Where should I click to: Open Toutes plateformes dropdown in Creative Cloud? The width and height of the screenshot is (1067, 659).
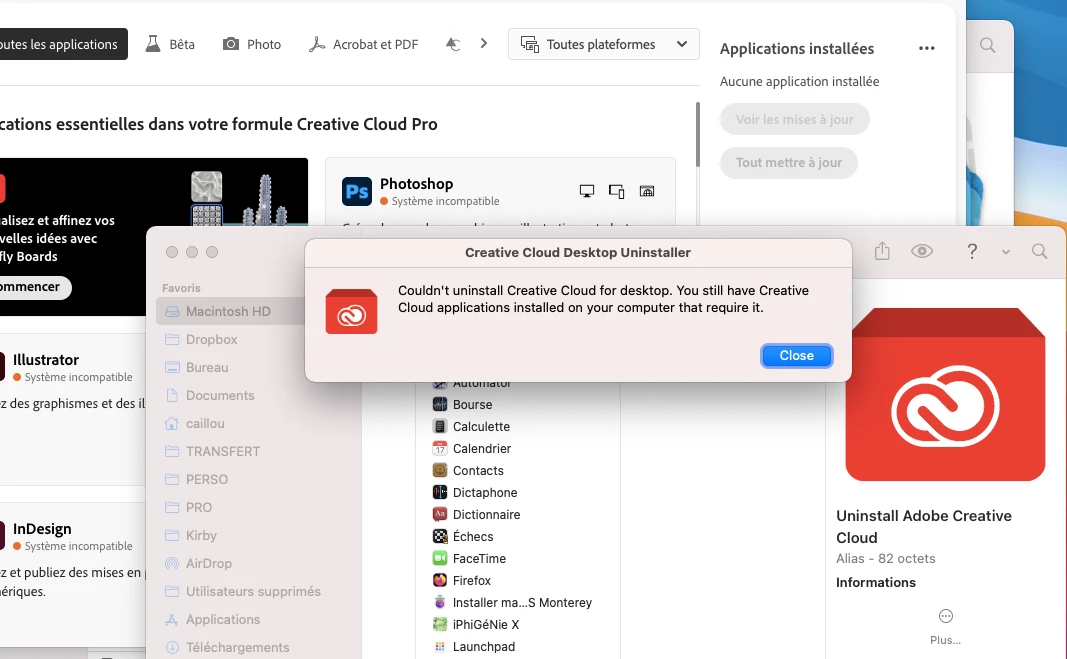pyautogui.click(x=604, y=44)
